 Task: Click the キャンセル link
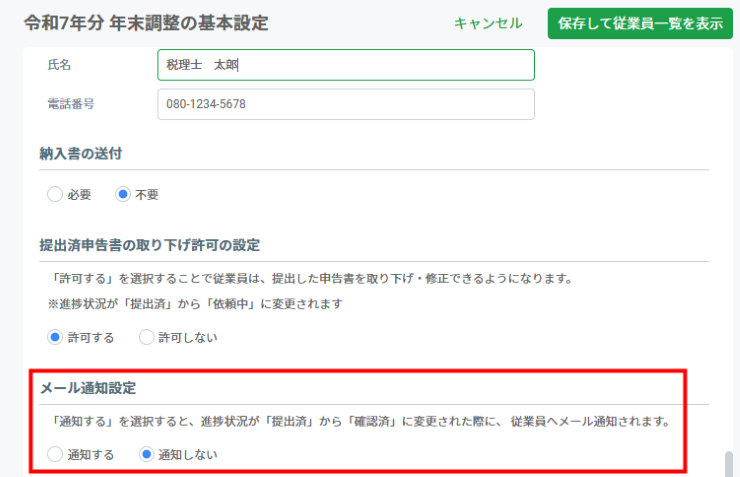coord(488,23)
